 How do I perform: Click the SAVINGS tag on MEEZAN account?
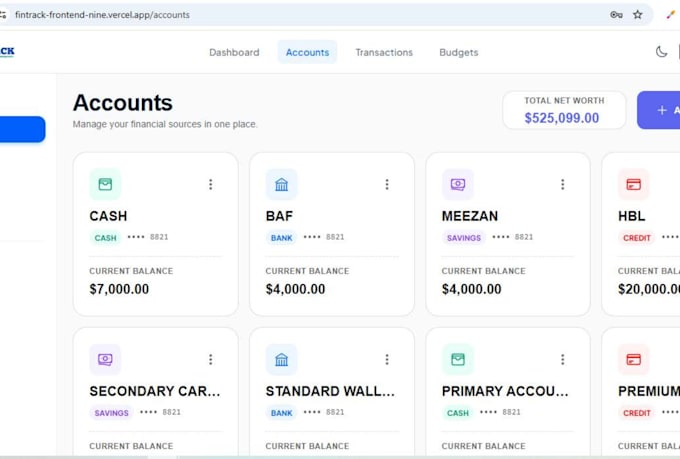(464, 238)
